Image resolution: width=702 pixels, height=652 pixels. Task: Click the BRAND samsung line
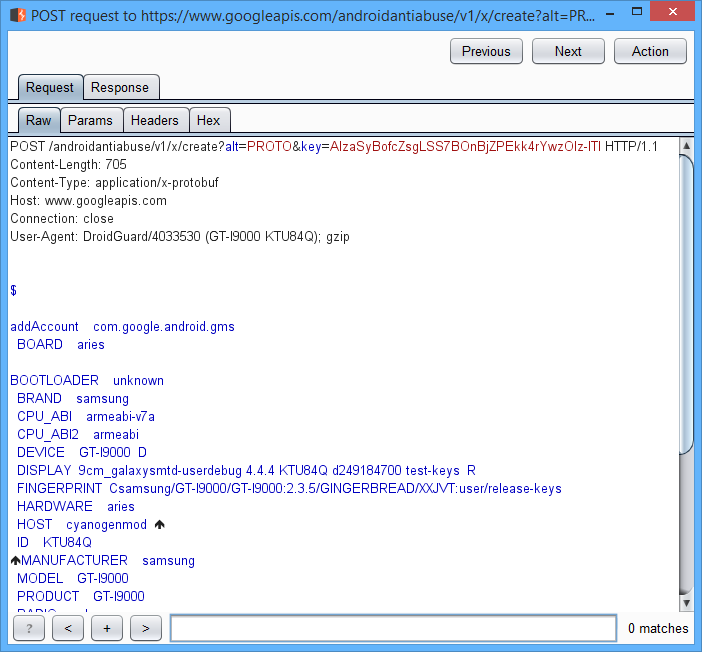[73, 398]
